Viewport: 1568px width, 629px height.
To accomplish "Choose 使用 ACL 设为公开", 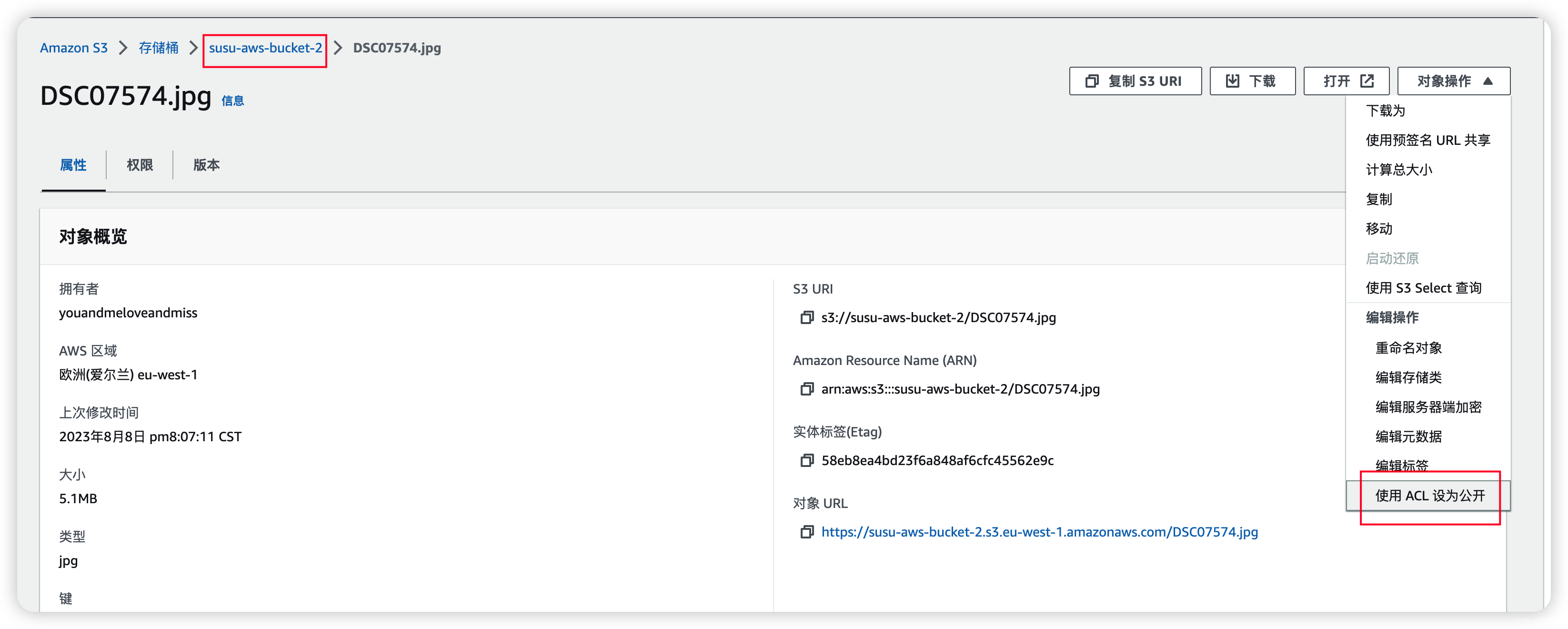I will point(1428,496).
